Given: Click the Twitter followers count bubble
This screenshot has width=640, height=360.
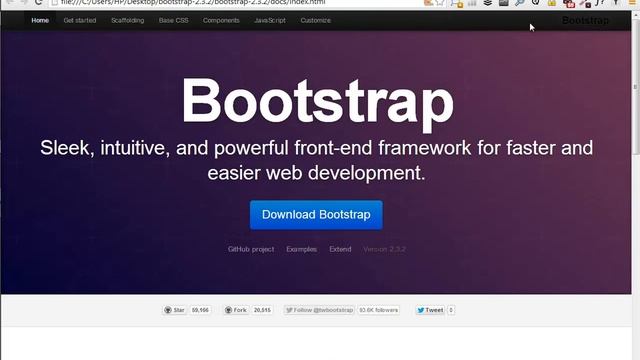Looking at the screenshot, I should click(378, 310).
